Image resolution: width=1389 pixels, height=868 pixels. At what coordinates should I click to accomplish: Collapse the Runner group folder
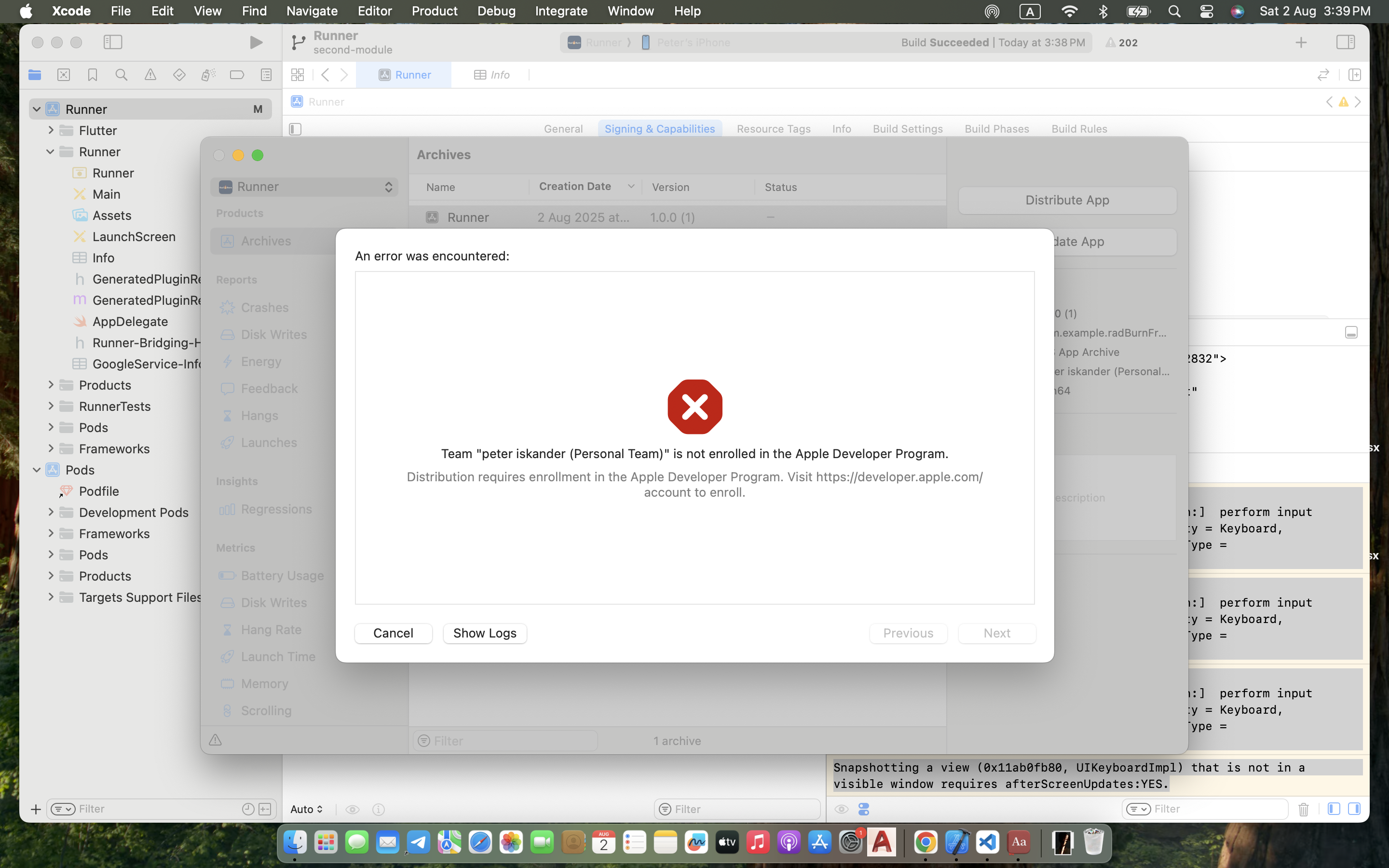pos(51,151)
